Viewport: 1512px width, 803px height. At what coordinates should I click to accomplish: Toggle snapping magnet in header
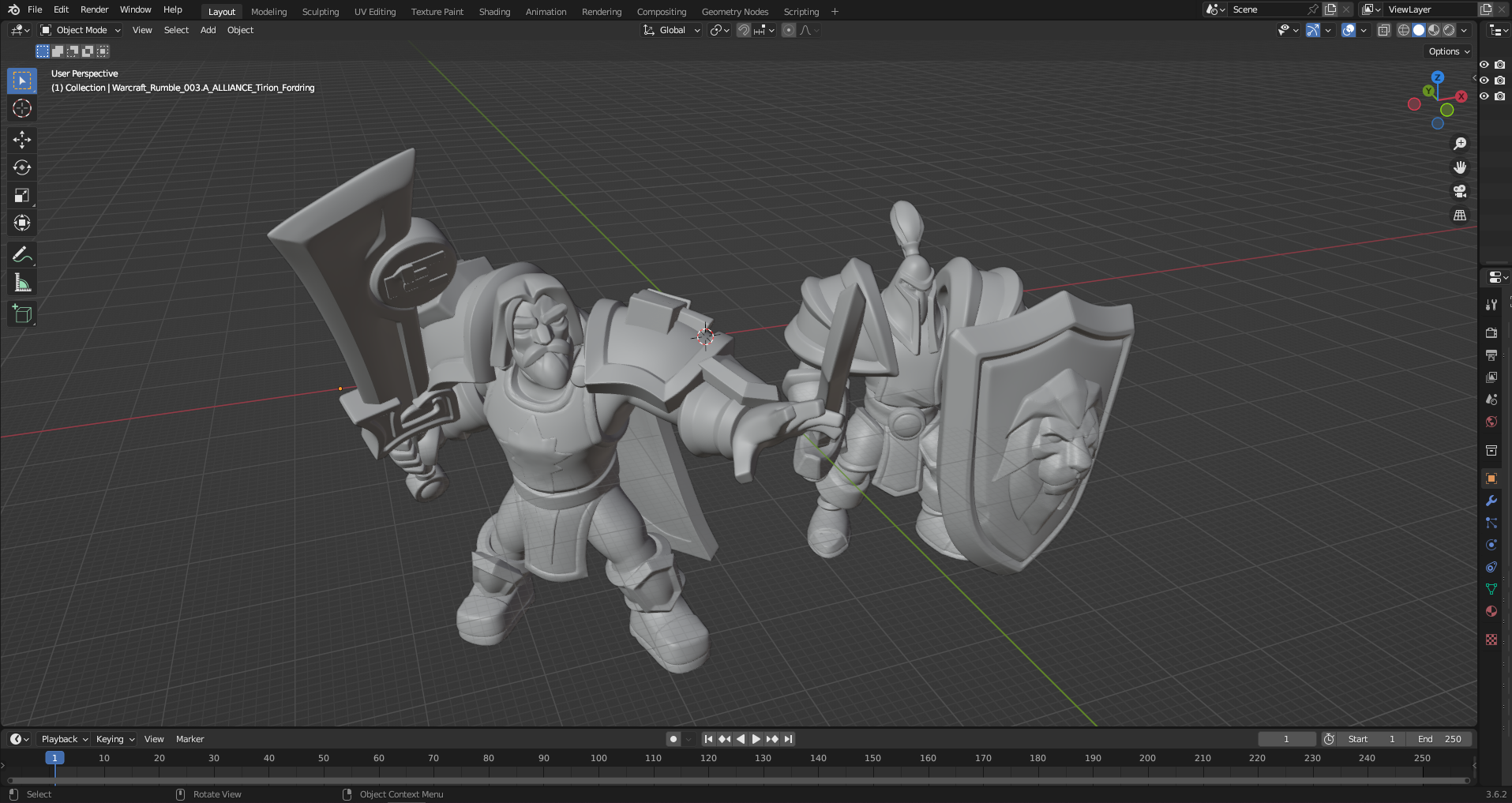(x=743, y=30)
